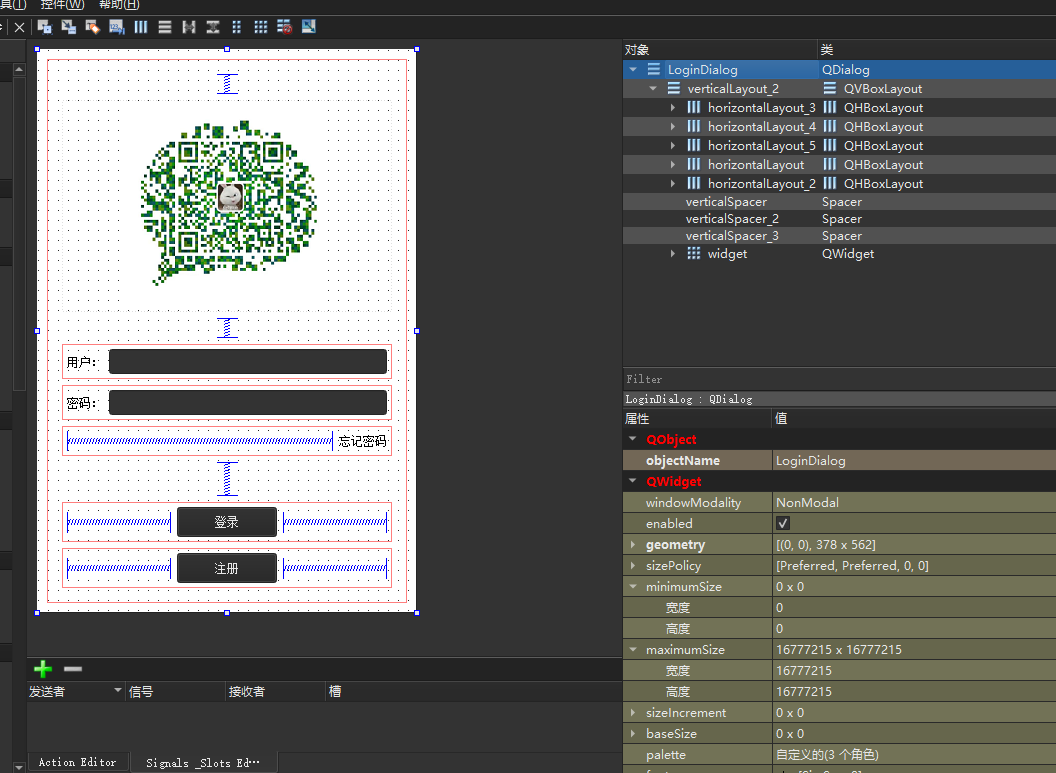Open the 控件(W) menu
The image size is (1056, 773).
click(63, 4)
